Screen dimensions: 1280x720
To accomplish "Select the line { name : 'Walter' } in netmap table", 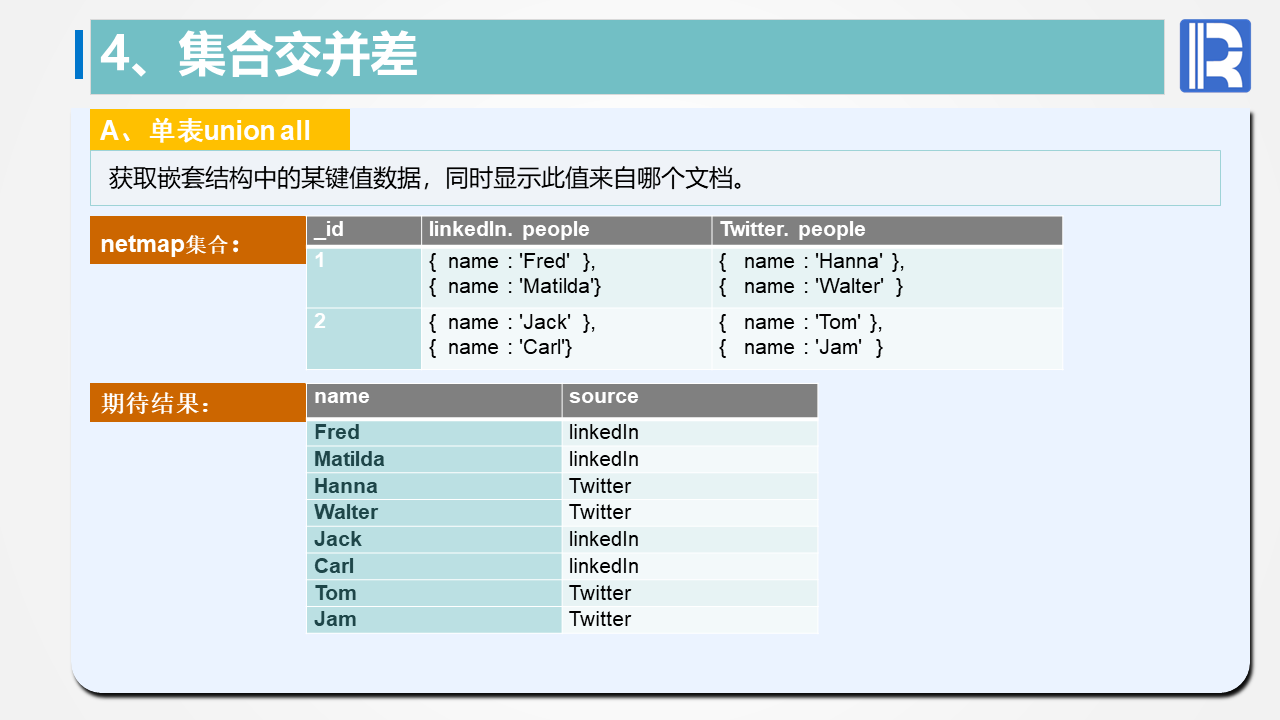I will (811, 286).
